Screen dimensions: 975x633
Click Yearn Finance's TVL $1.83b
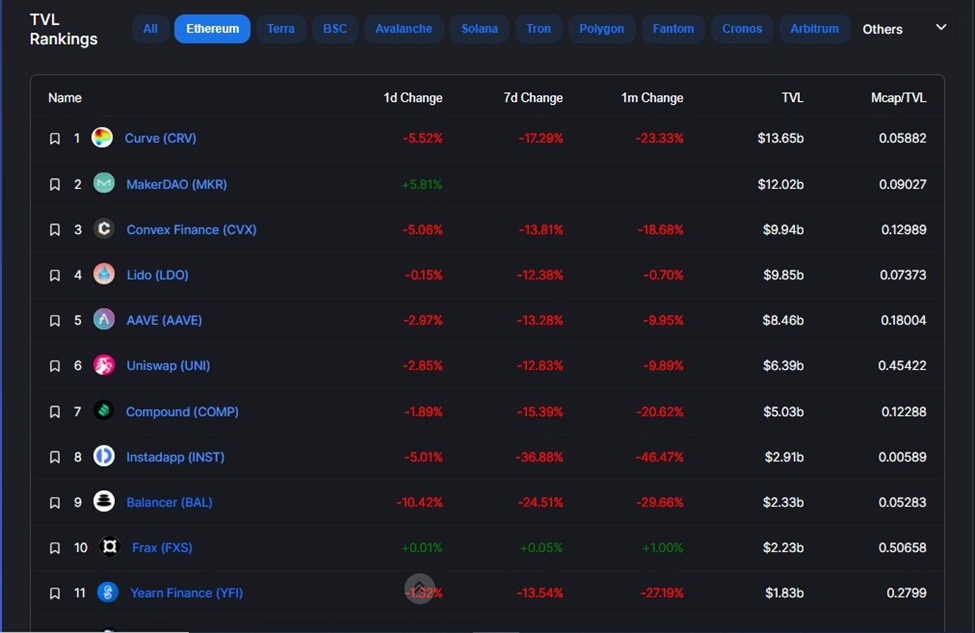784,593
